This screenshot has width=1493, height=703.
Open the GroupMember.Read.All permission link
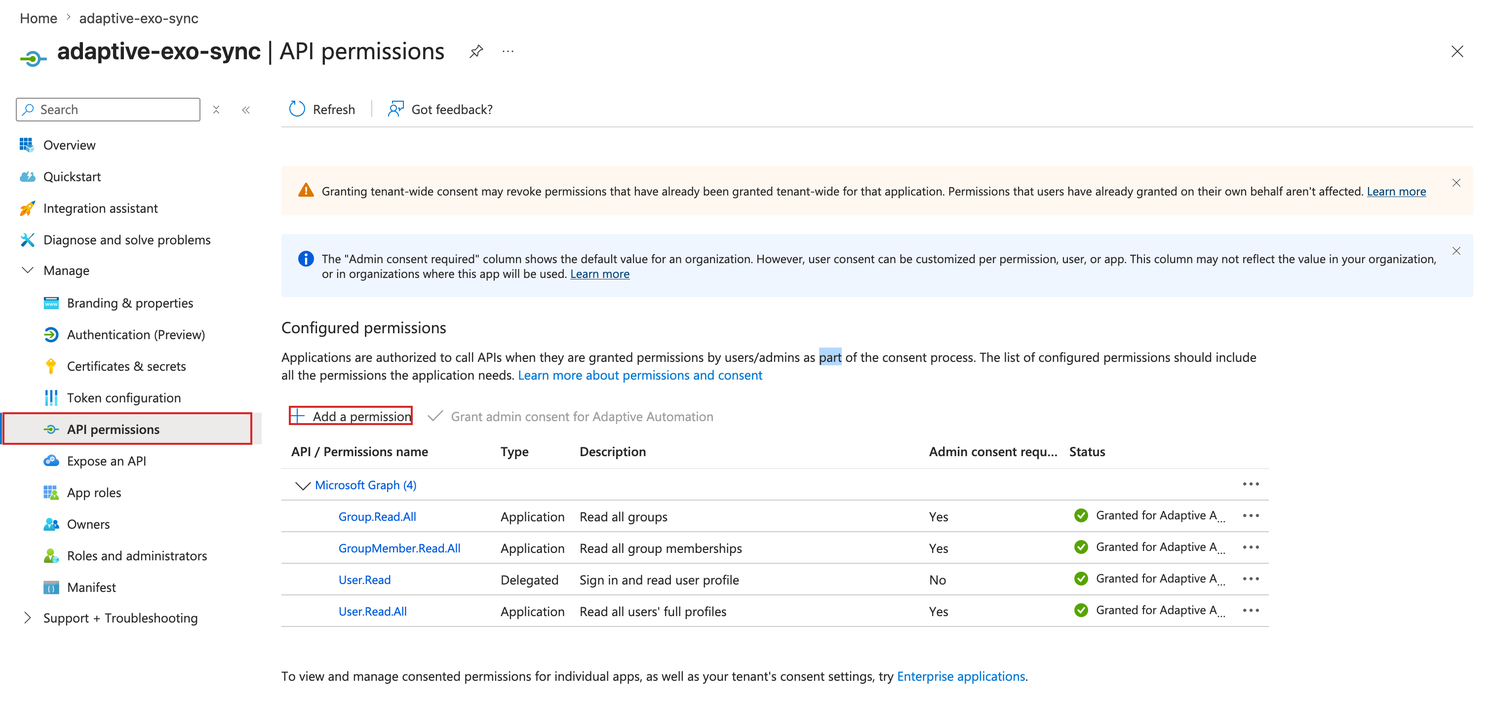(x=399, y=548)
